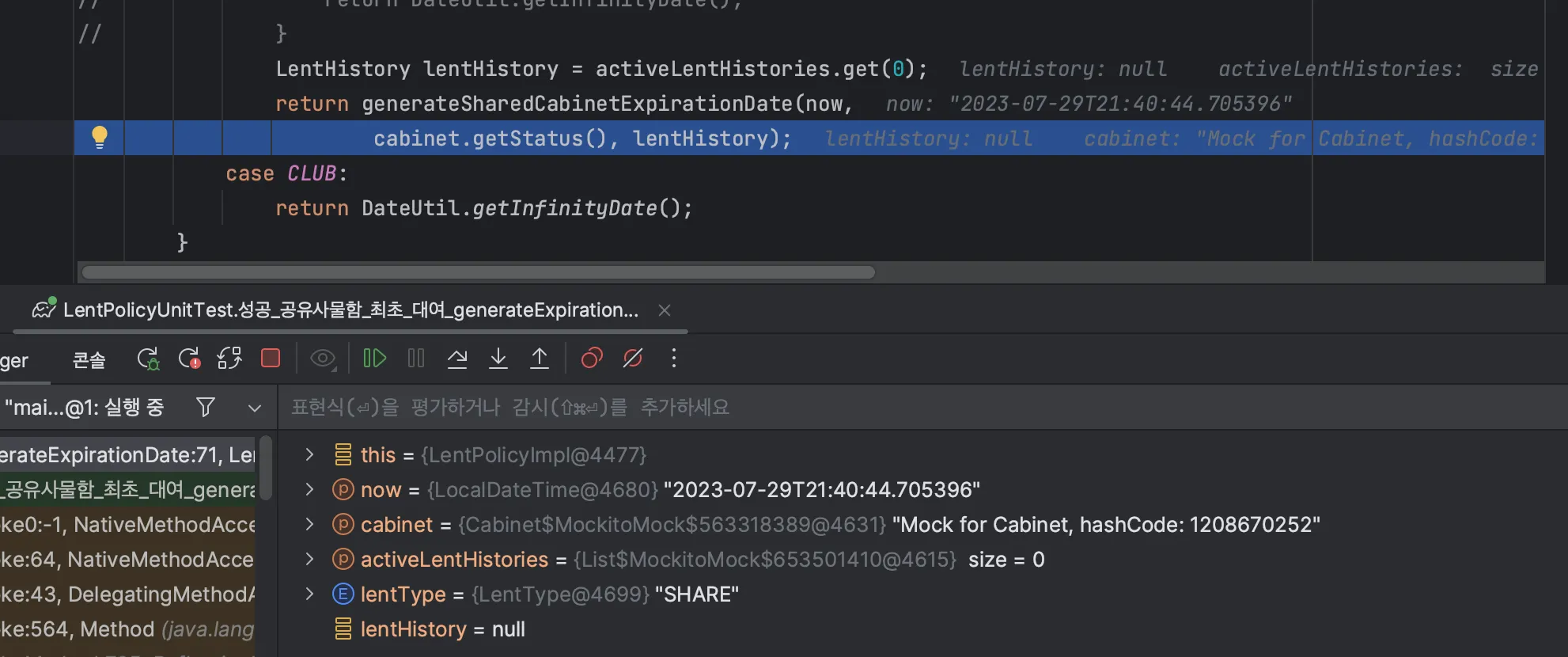This screenshot has height=657, width=1568.
Task: Switch to the 콘솔 tab
Action: 89,360
